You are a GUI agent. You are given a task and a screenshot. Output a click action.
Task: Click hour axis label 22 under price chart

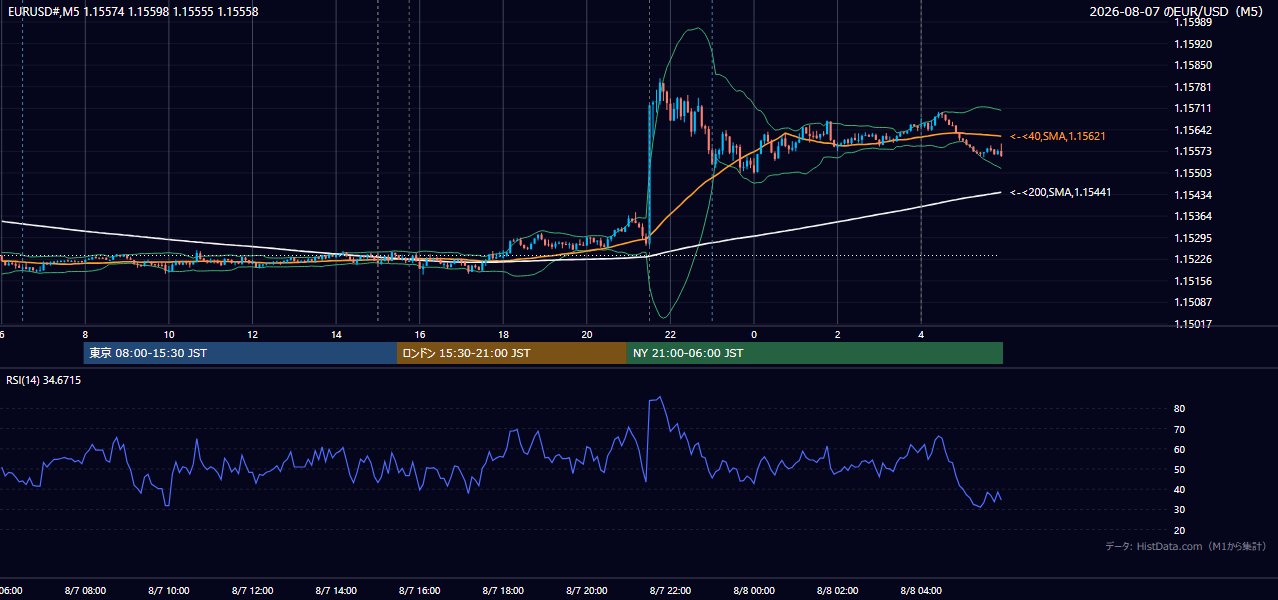(671, 334)
